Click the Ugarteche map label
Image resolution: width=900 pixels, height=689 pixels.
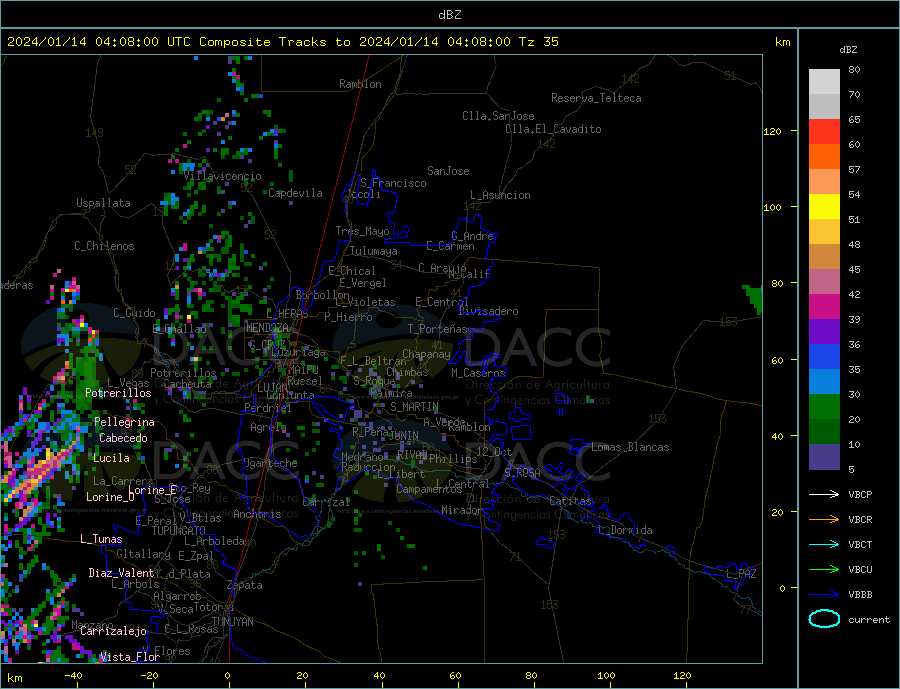(x=270, y=463)
